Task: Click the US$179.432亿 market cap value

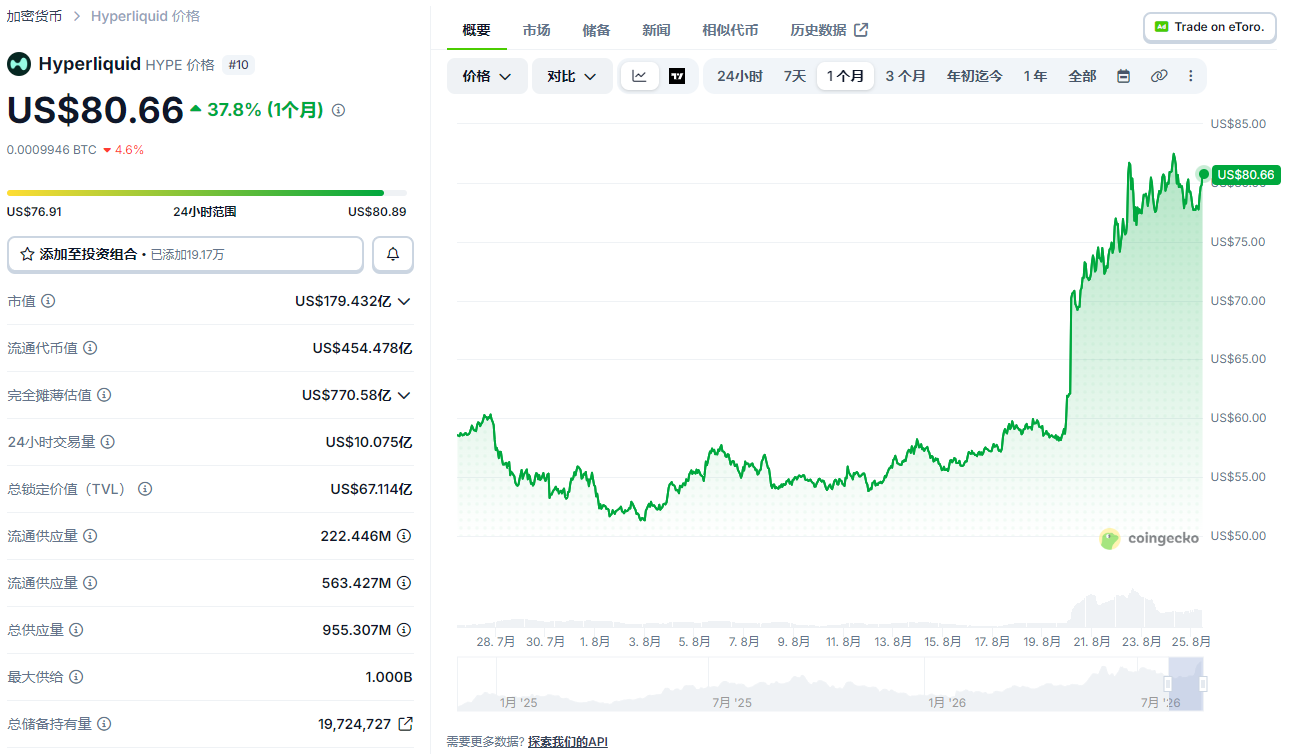Action: pyautogui.click(x=343, y=301)
